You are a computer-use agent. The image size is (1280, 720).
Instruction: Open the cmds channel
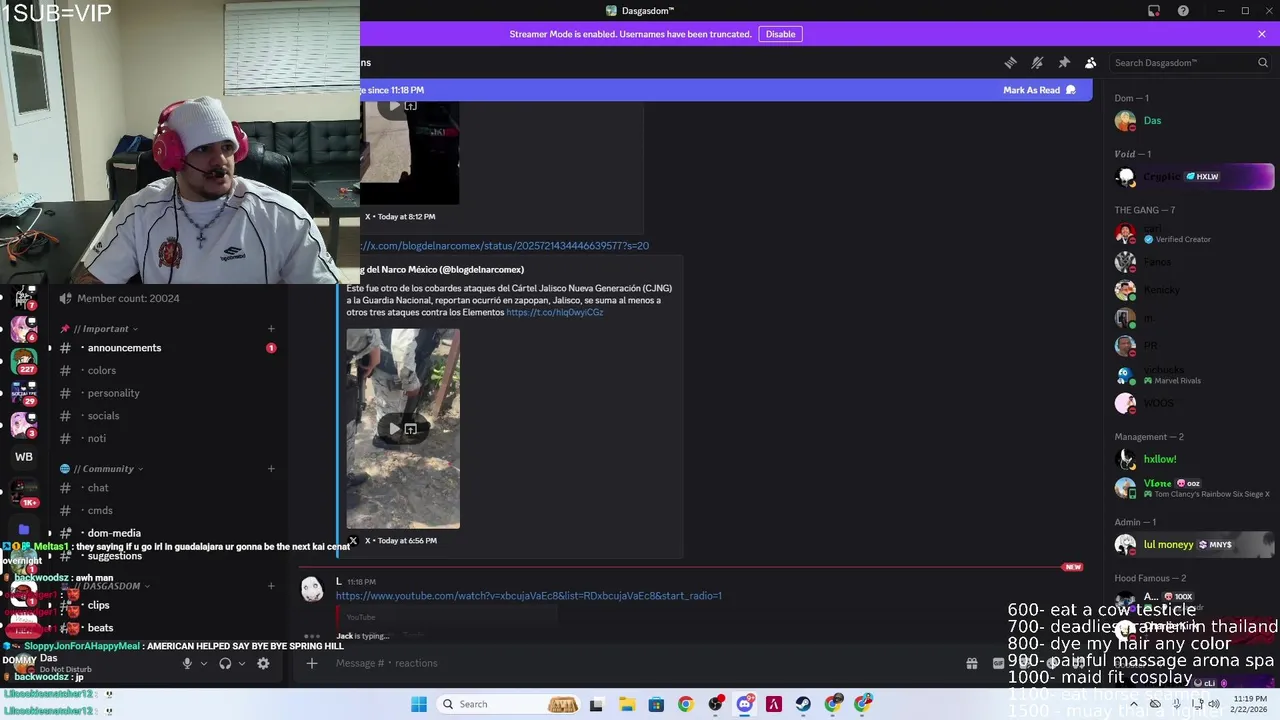click(166, 511)
